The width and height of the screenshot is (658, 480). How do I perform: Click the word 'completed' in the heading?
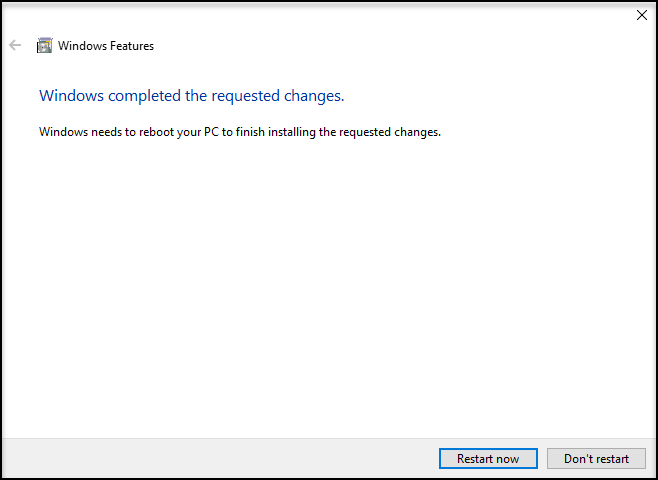click(145, 96)
